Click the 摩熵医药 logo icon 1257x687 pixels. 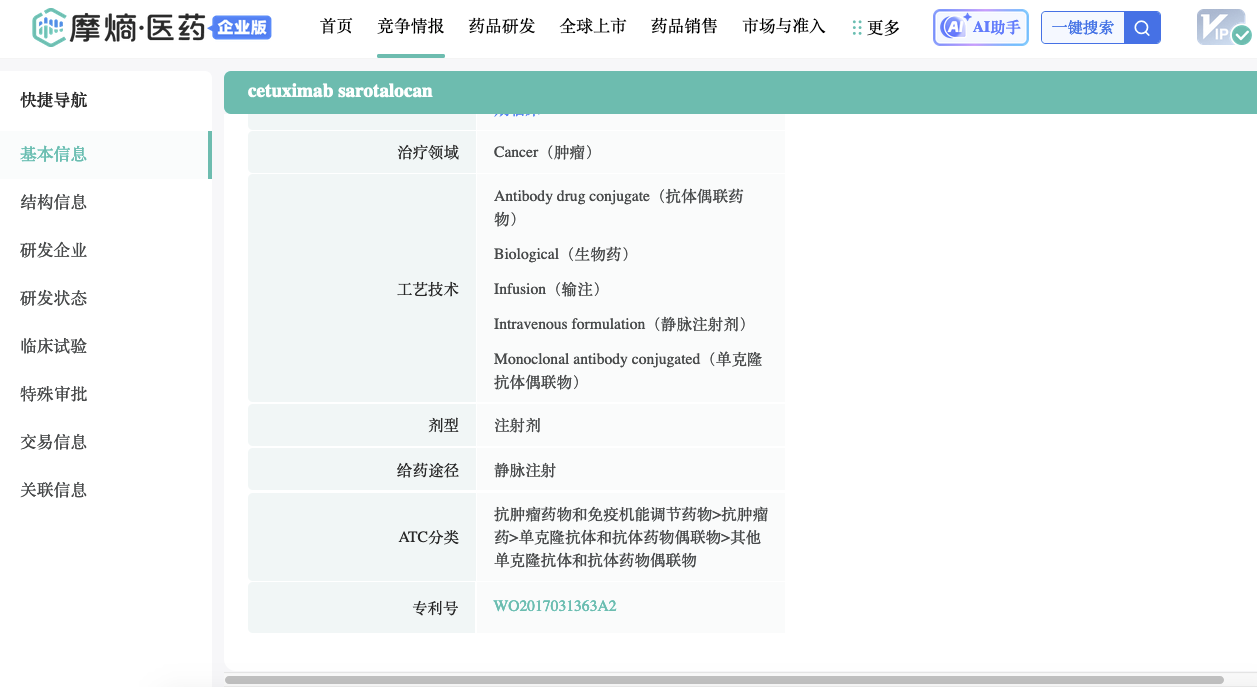click(48, 28)
